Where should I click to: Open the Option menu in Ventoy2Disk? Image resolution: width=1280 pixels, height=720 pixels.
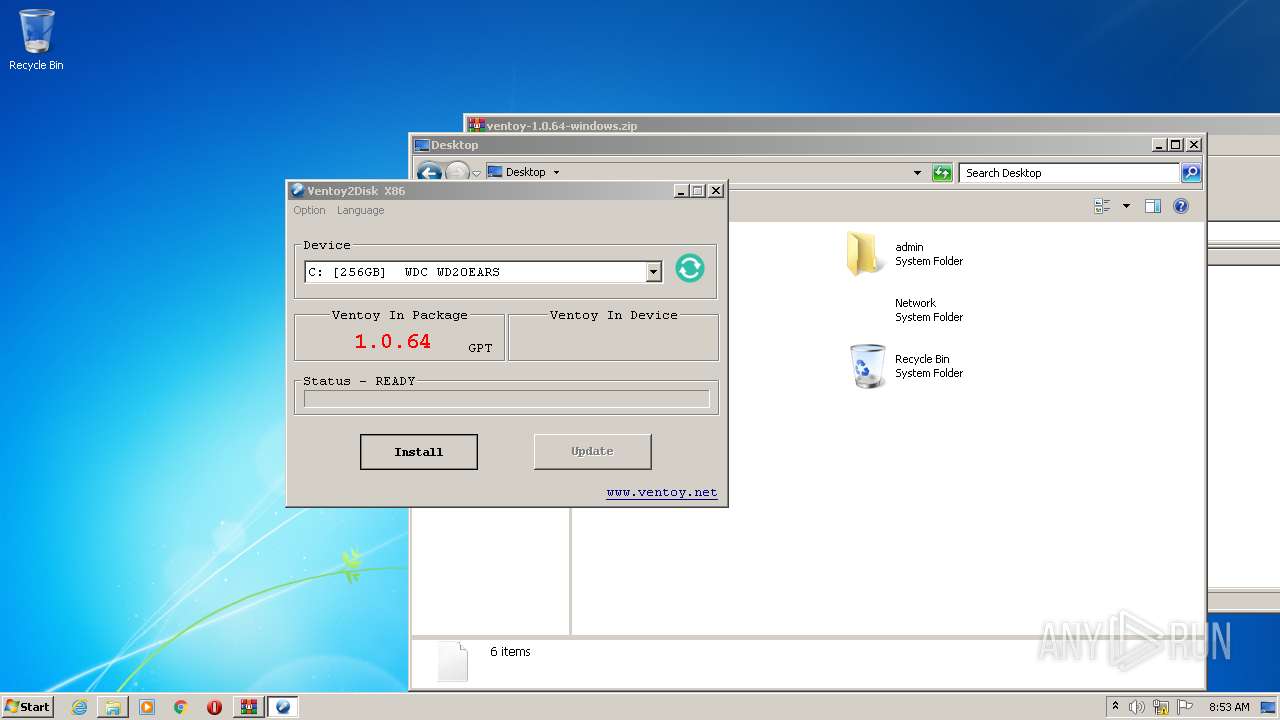click(x=309, y=210)
